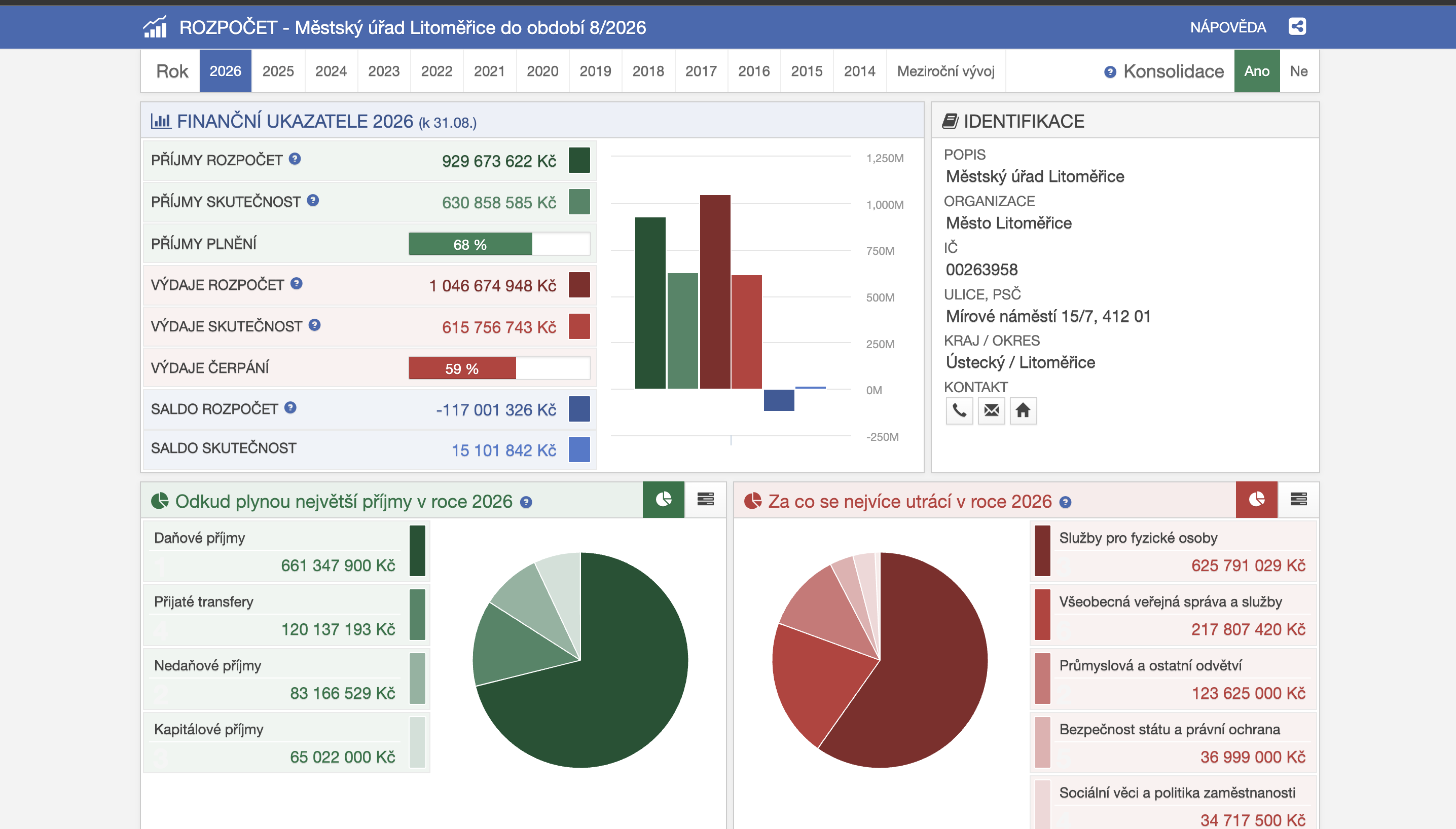
Task: Click help icon after income panel title
Action: [x=526, y=502]
